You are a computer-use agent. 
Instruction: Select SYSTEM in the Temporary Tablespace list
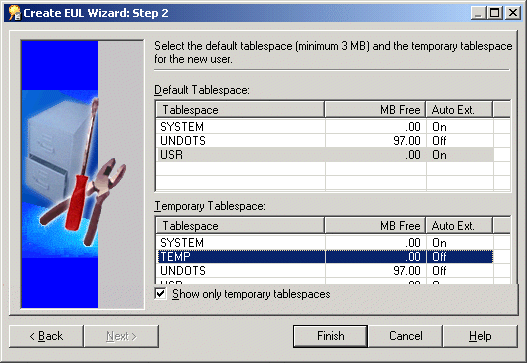coord(325,243)
